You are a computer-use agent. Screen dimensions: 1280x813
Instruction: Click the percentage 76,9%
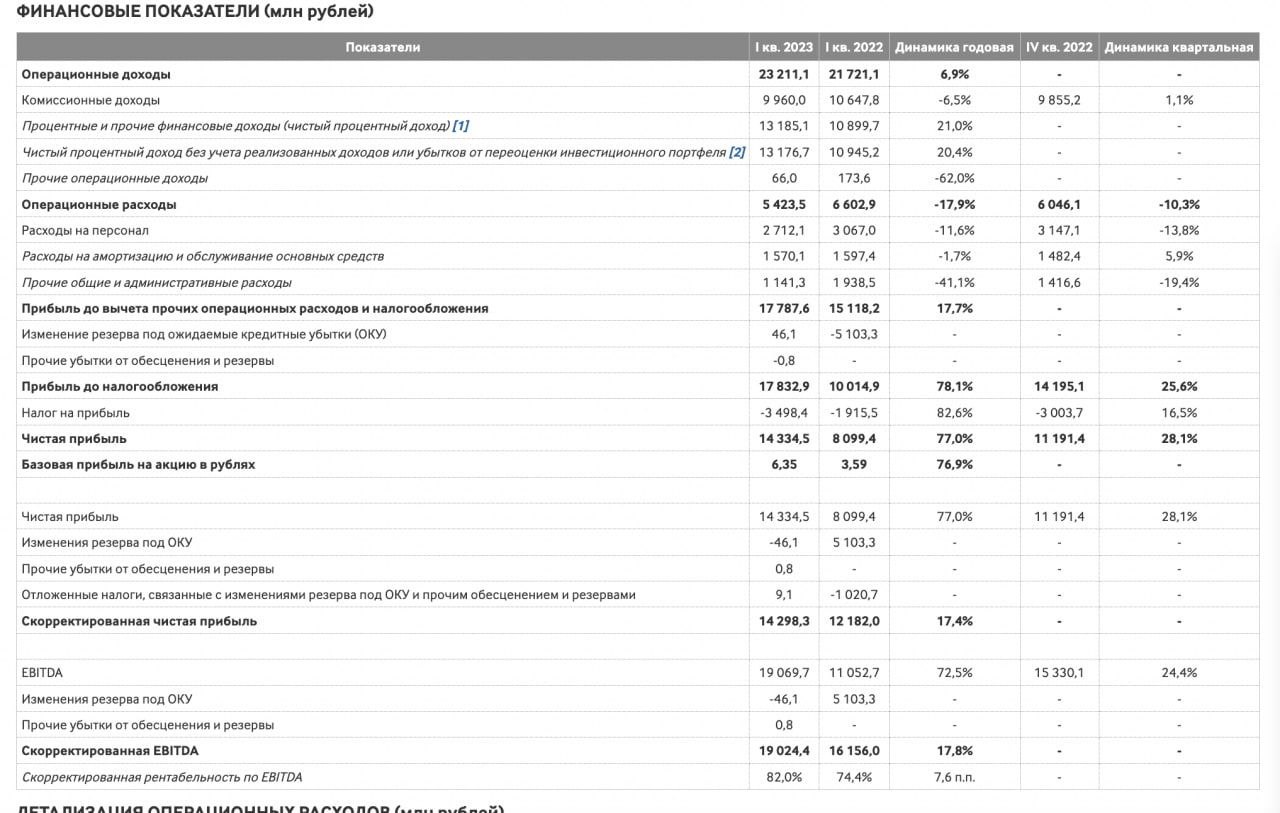[x=956, y=464]
